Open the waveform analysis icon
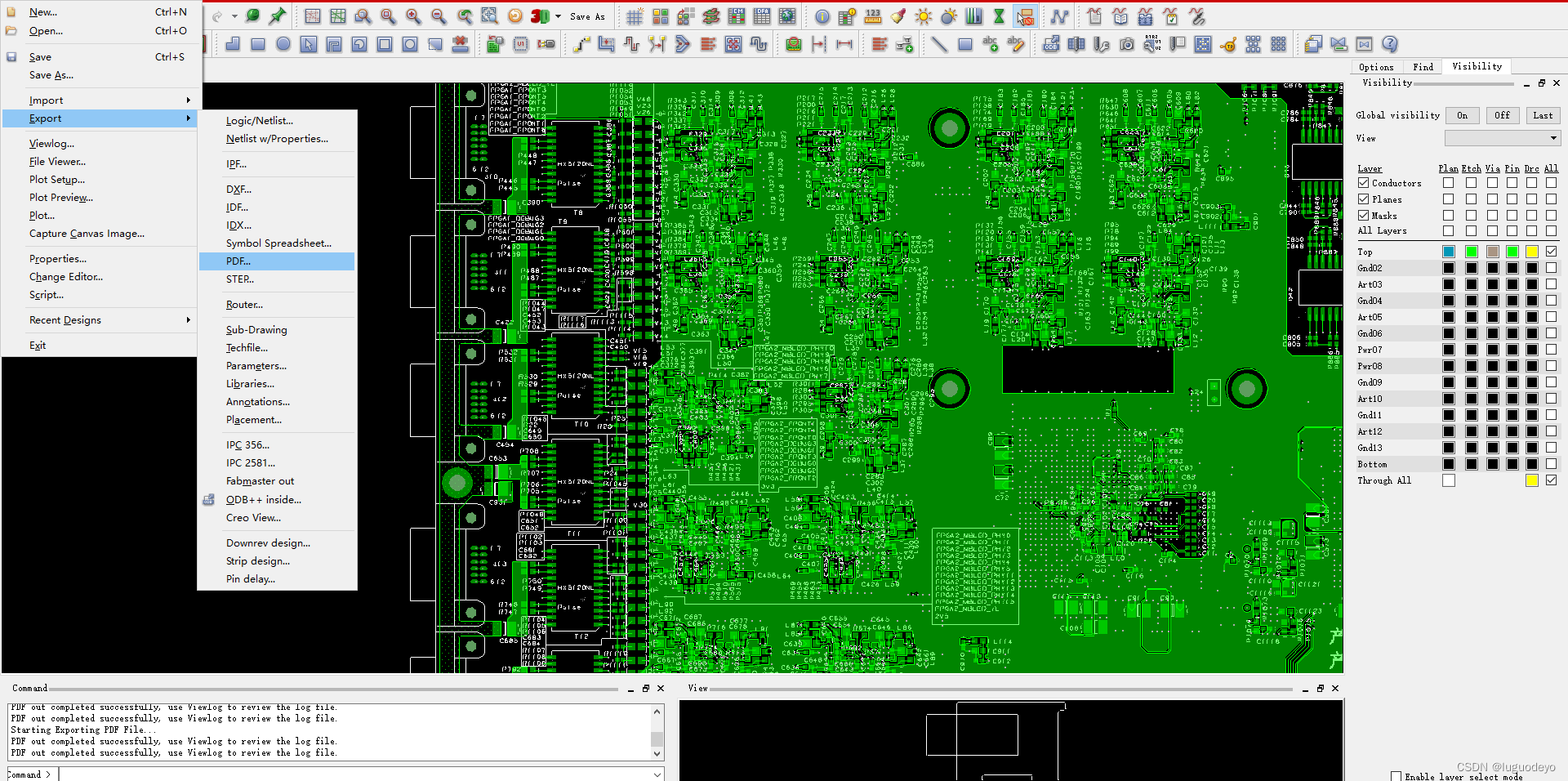Image resolution: width=1568 pixels, height=781 pixels. [x=1059, y=16]
